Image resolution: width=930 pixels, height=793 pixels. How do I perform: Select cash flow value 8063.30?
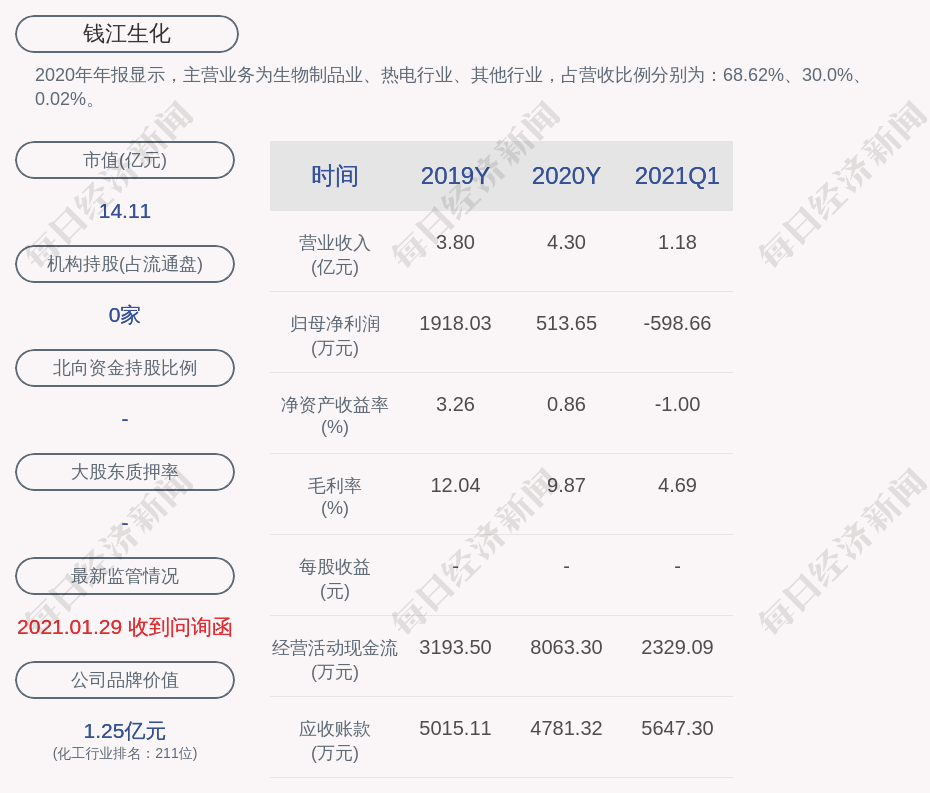pos(566,647)
